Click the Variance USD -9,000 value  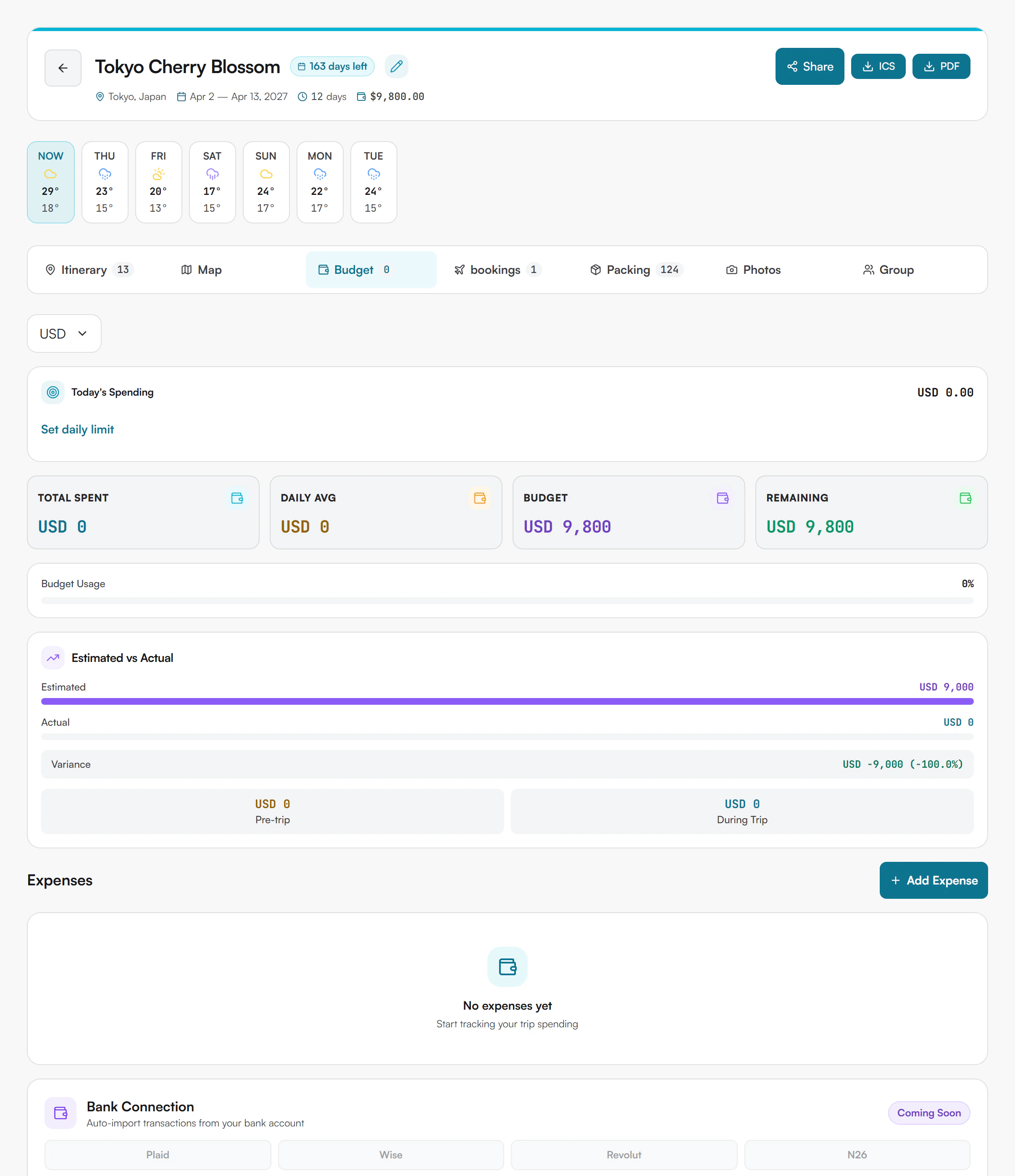[x=902, y=764]
